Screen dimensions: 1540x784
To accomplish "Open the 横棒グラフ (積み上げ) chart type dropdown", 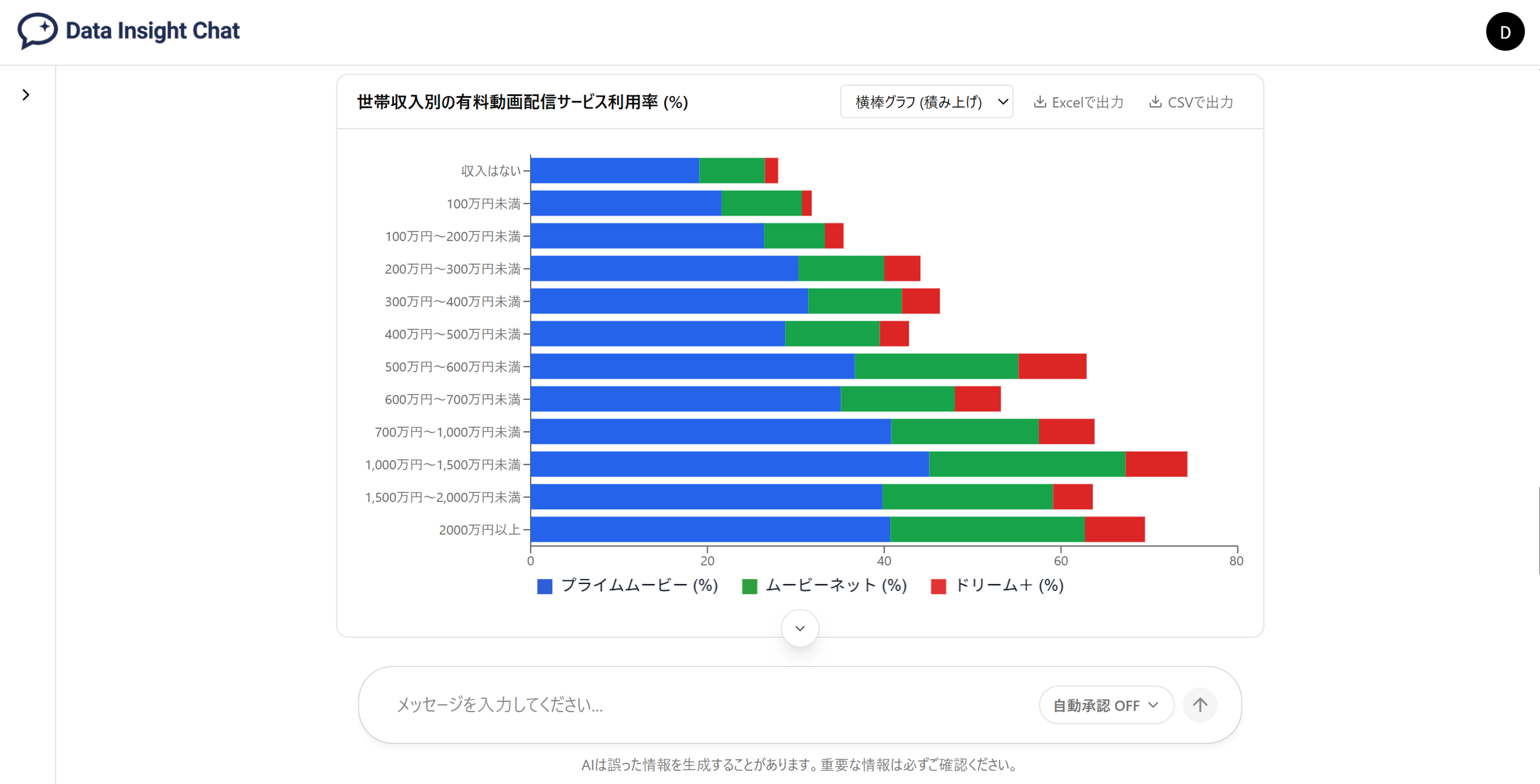I will pos(927,102).
